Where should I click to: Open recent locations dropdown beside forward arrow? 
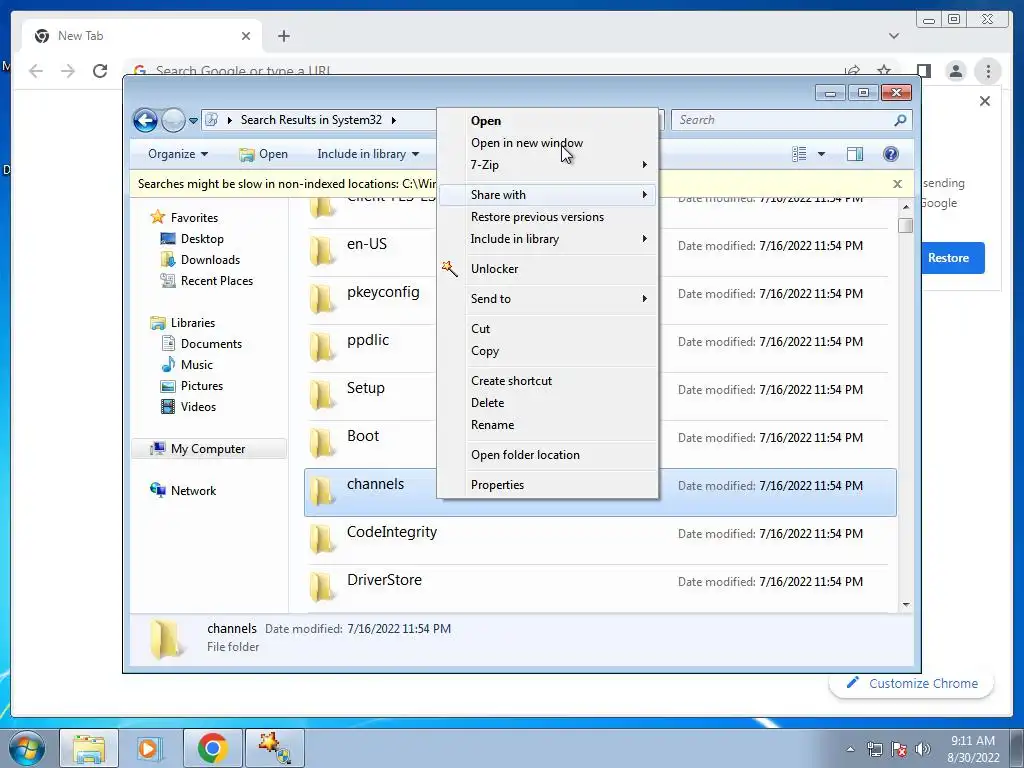point(193,121)
